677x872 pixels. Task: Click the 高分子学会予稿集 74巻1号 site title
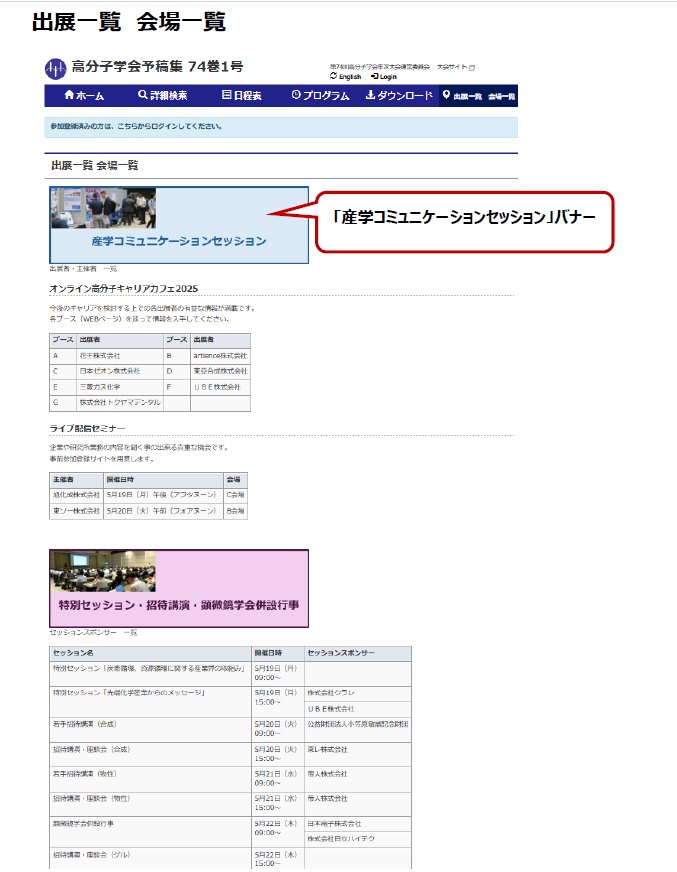pyautogui.click(x=157, y=67)
